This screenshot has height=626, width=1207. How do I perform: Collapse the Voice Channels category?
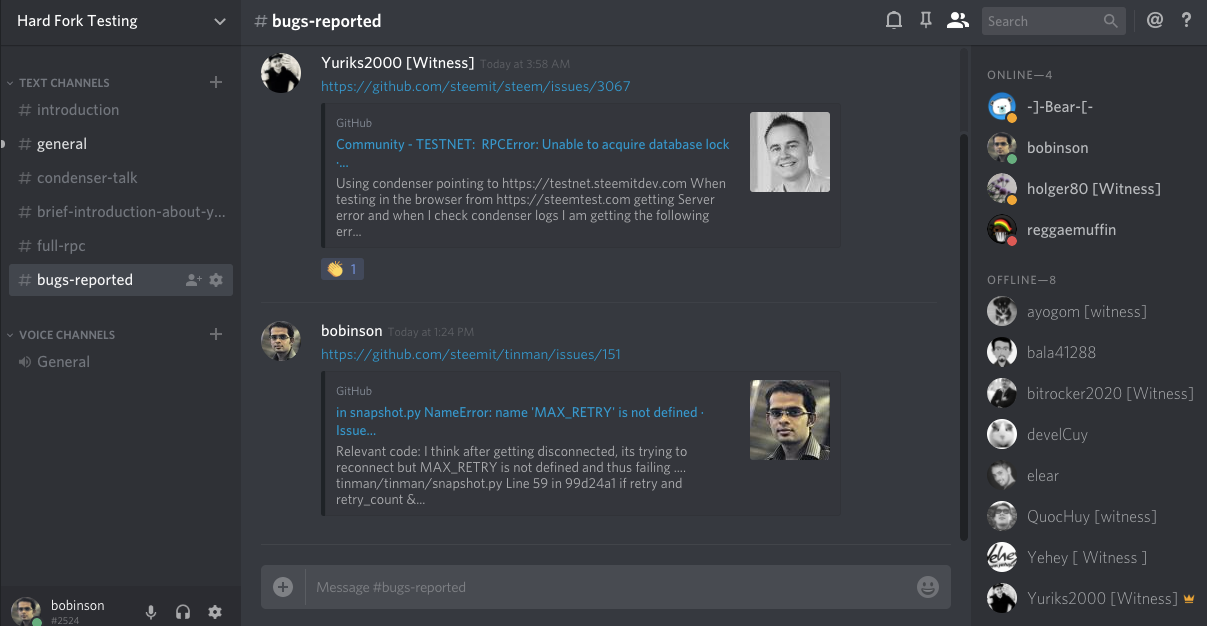pos(61,335)
